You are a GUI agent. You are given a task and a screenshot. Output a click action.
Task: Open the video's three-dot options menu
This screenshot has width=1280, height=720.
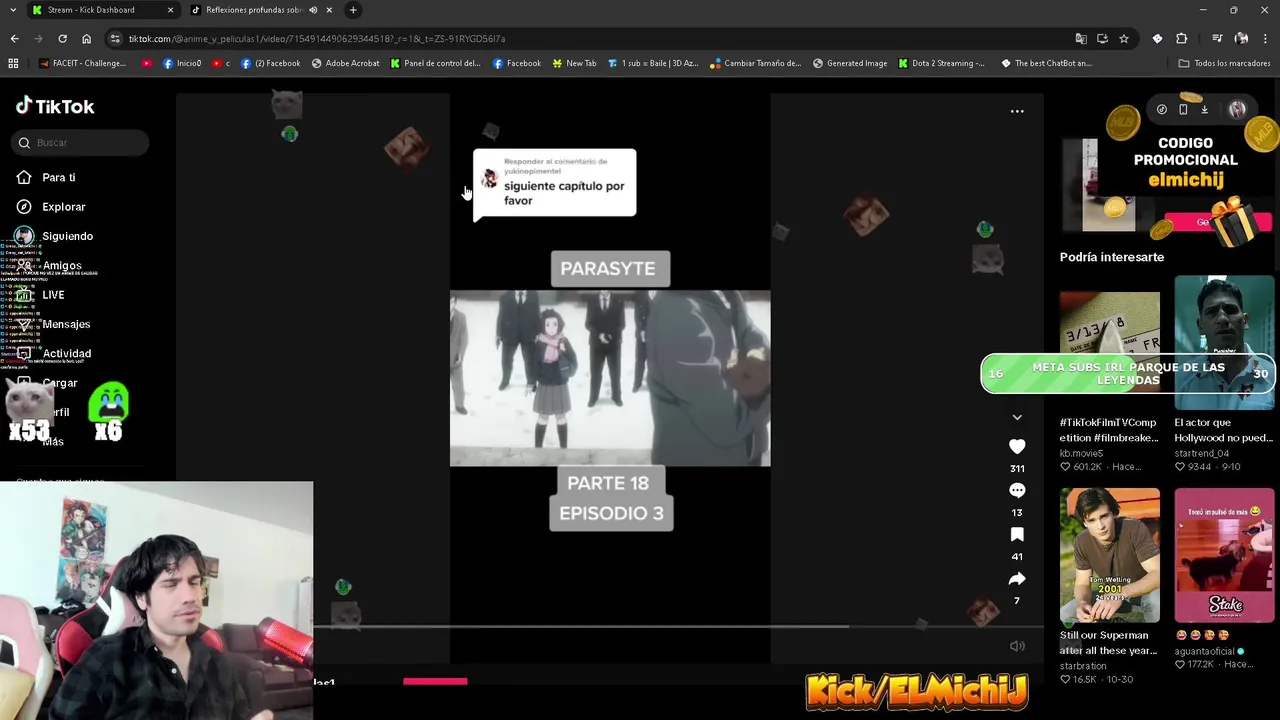click(1017, 111)
